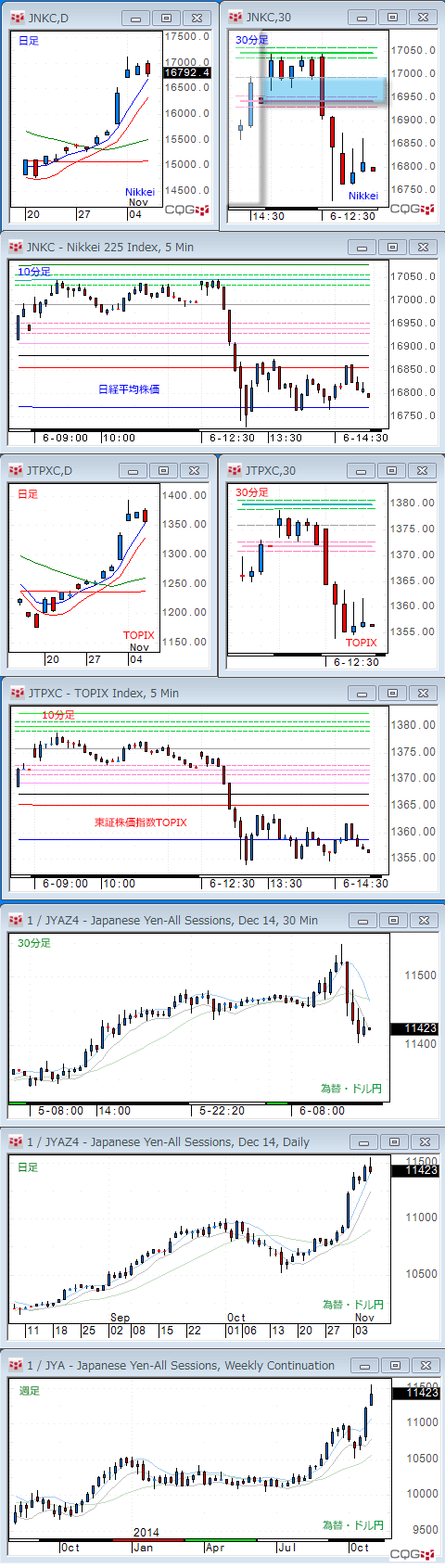Click the Nikkei label in JNKC,30 chart
This screenshot has height=1568, width=445.
(x=363, y=196)
